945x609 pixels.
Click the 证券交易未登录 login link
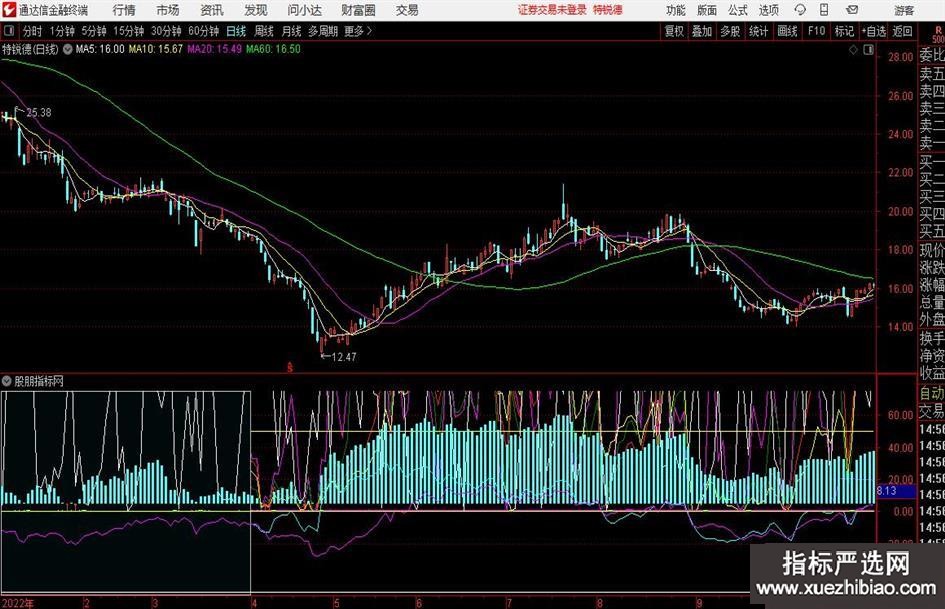(x=552, y=10)
